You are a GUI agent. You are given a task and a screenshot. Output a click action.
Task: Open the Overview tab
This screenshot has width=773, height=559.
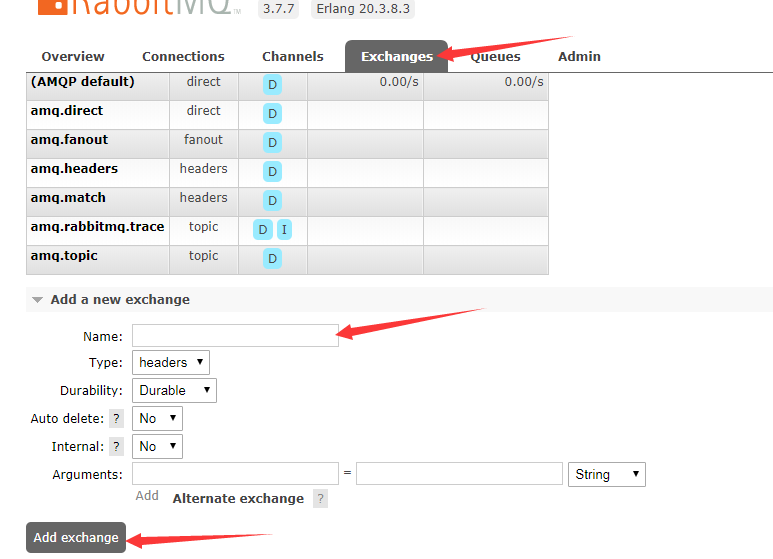click(x=73, y=57)
